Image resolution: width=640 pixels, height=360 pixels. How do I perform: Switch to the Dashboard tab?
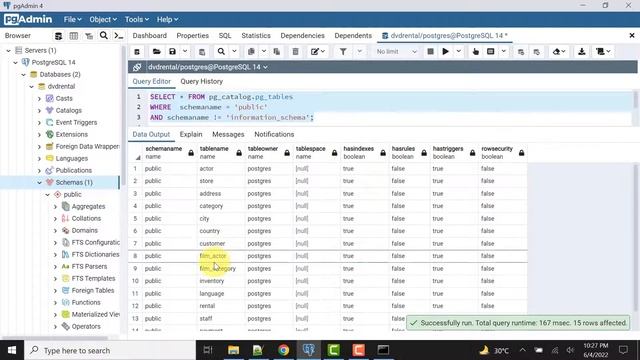[x=149, y=36]
